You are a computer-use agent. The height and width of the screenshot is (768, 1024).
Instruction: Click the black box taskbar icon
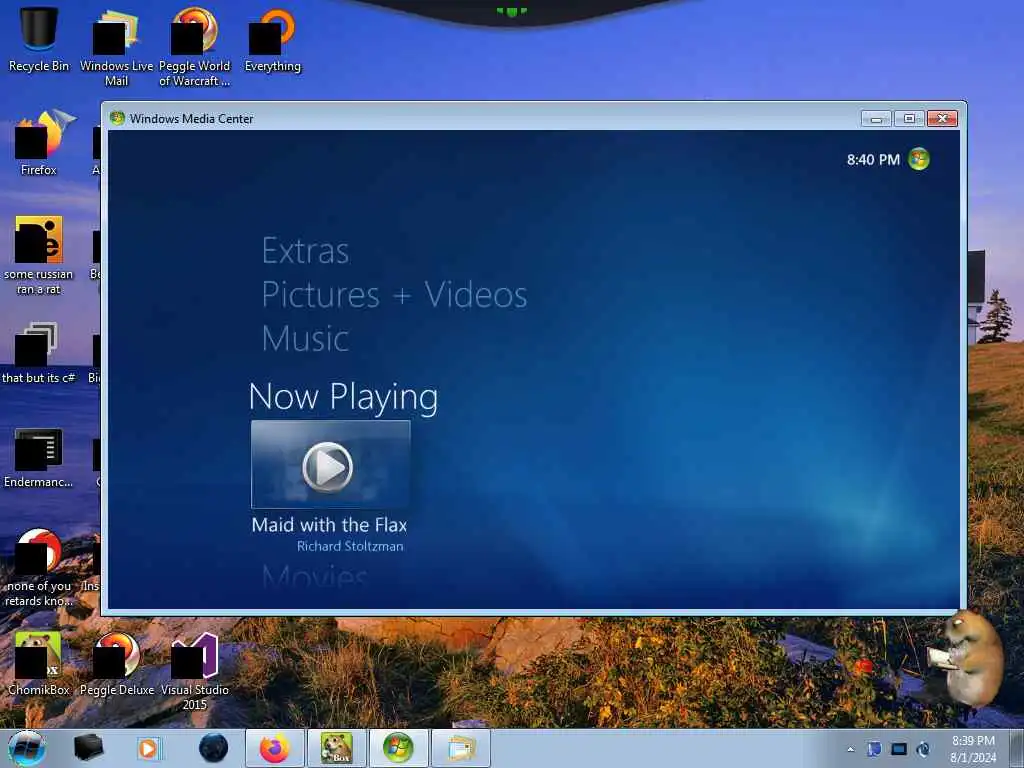88,748
